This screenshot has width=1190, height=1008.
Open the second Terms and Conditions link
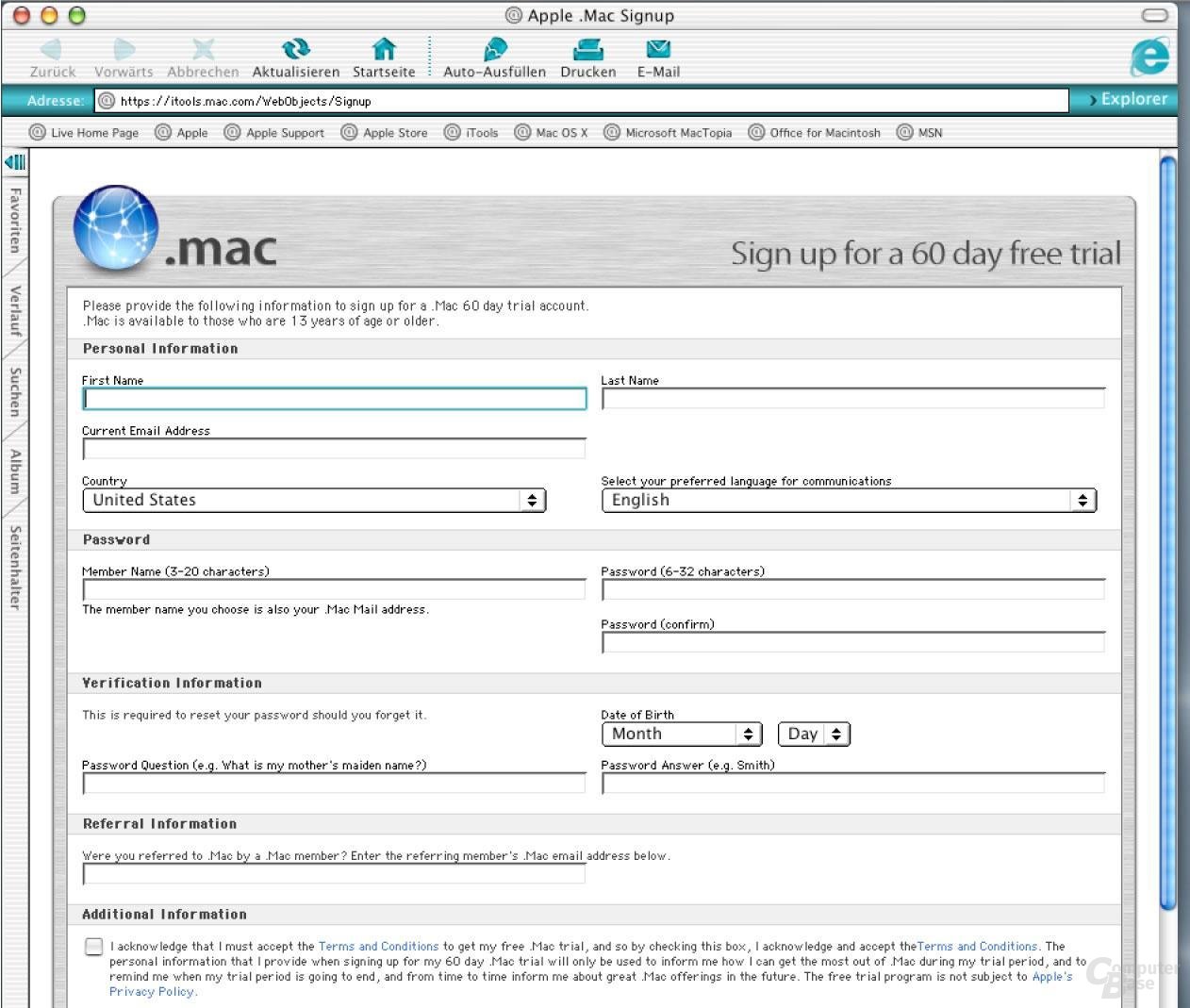pyautogui.click(x=977, y=946)
